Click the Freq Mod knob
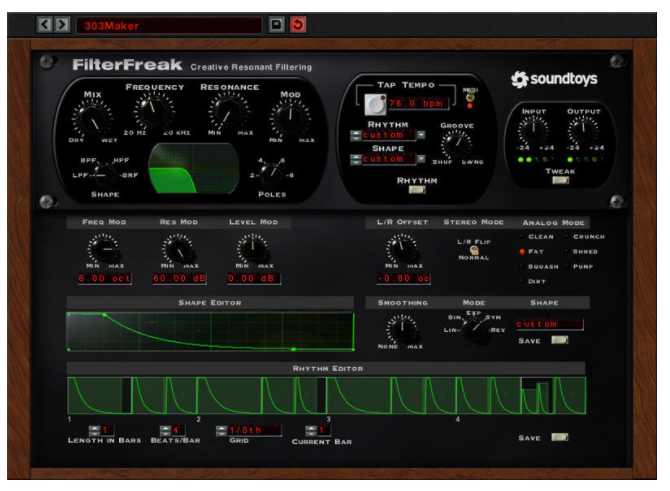670x491 pixels. point(104,249)
